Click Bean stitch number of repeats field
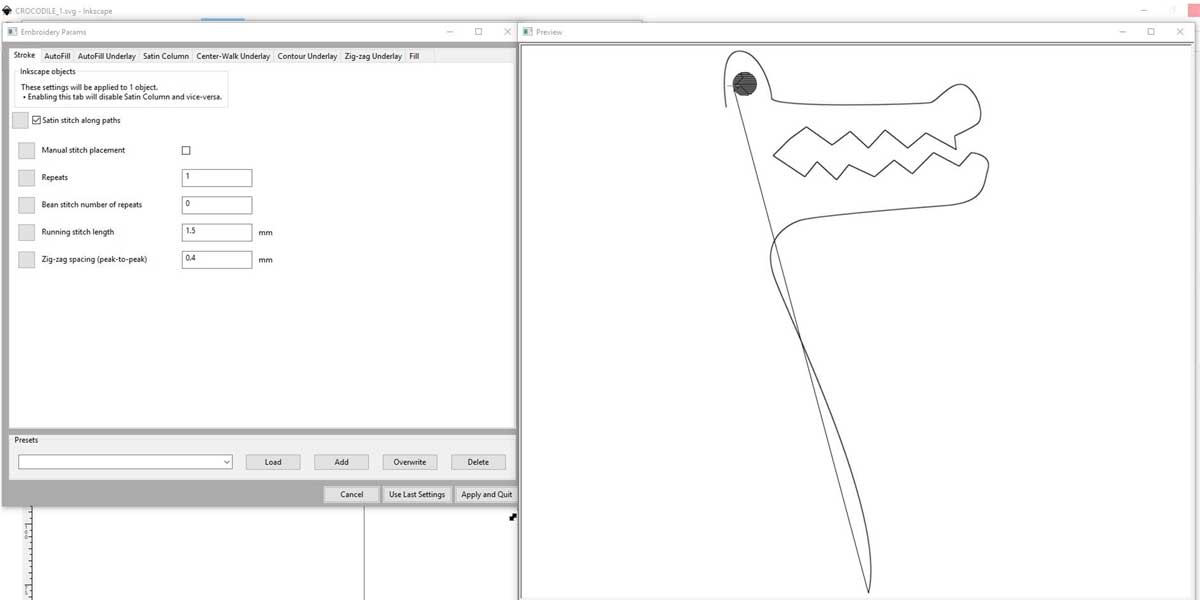This screenshot has height=600, width=1200. click(x=217, y=205)
